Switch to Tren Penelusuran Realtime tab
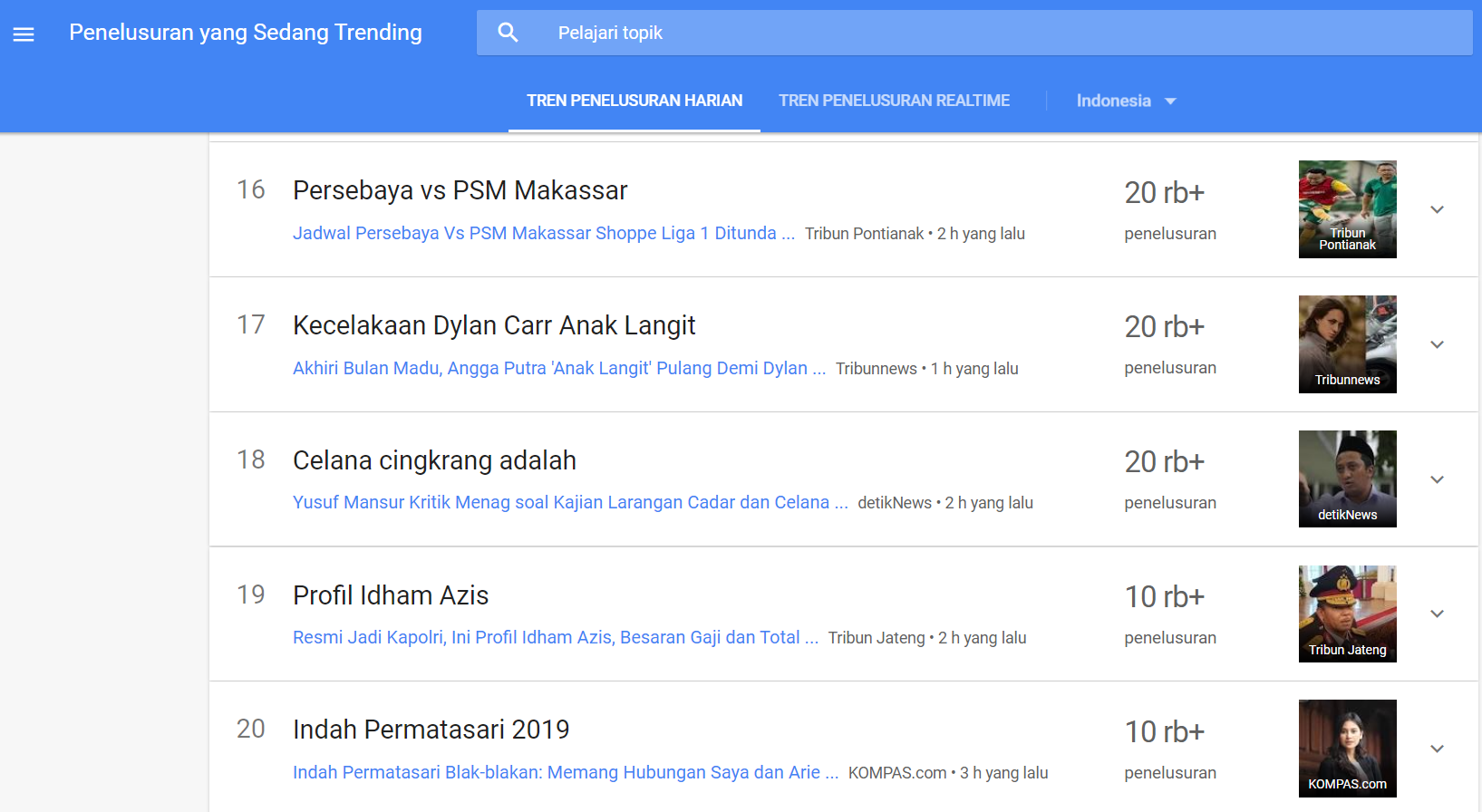Viewport: 1482px width, 812px height. point(894,101)
